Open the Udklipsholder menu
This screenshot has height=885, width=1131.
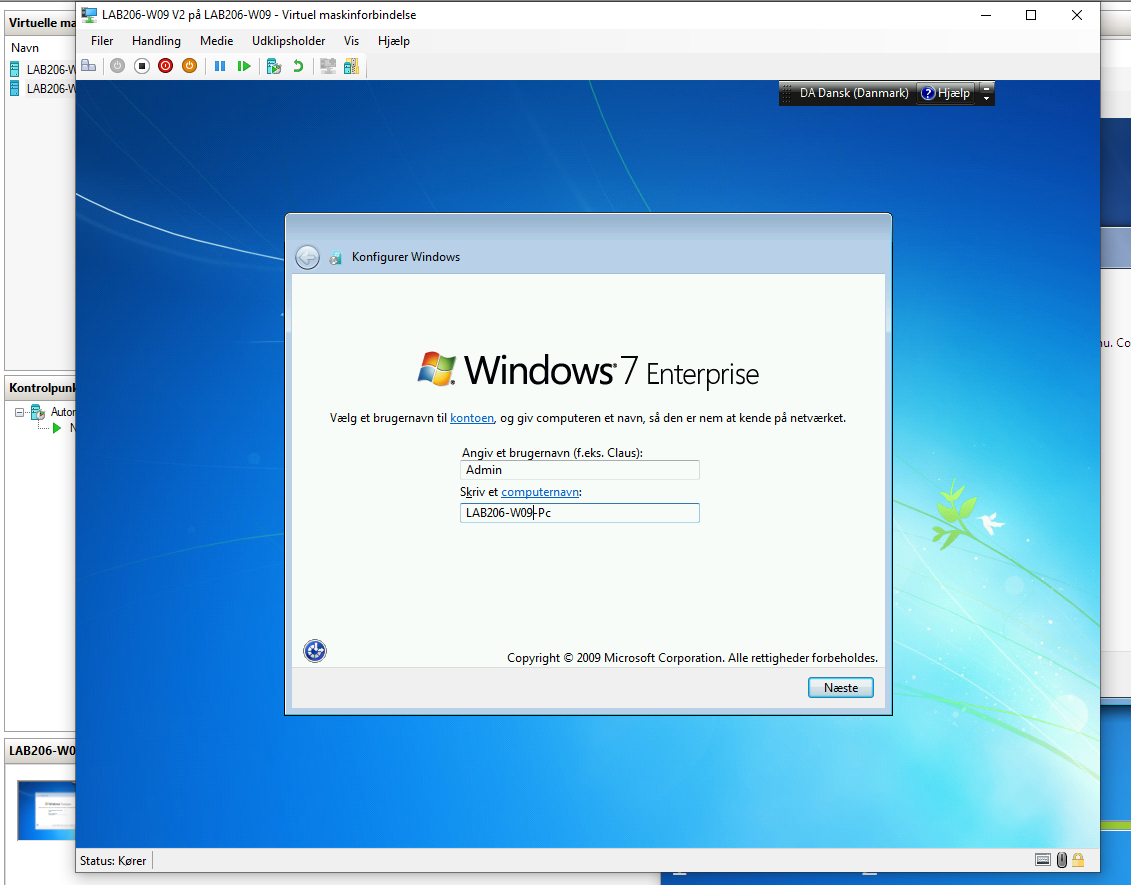[289, 41]
